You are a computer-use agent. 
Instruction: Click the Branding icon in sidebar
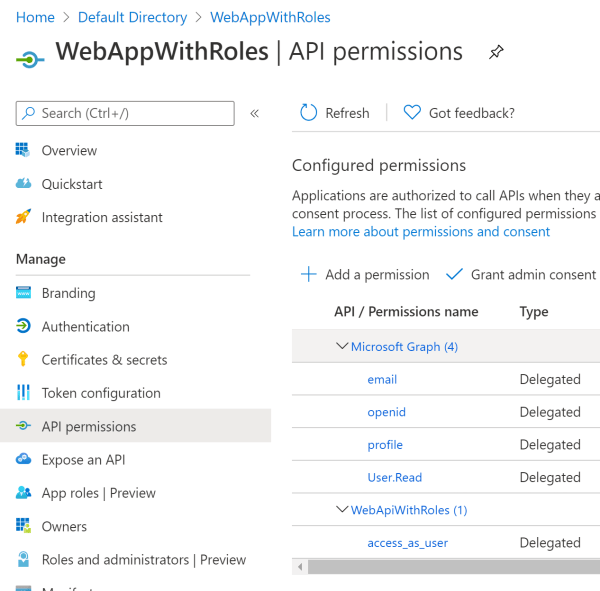(23, 292)
